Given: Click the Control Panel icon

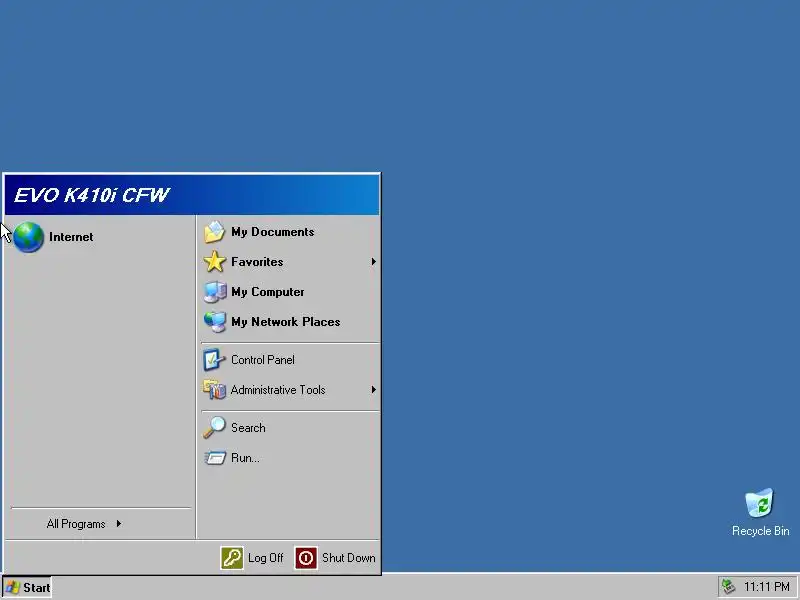Looking at the screenshot, I should (x=214, y=360).
